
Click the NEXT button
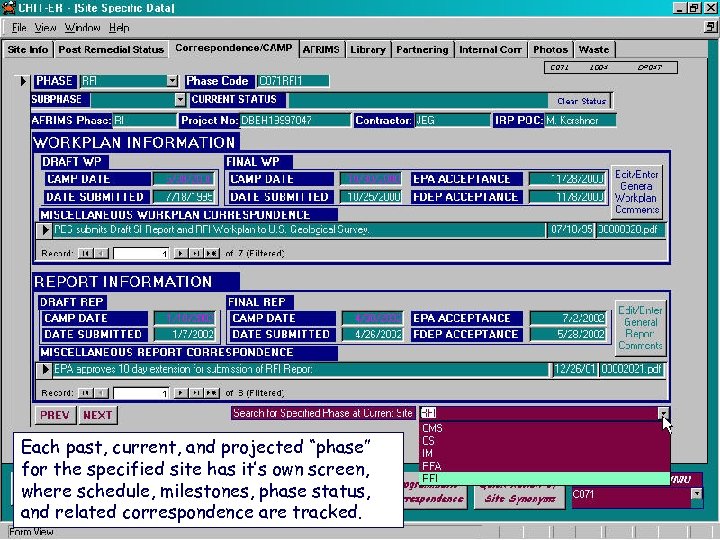click(x=98, y=415)
